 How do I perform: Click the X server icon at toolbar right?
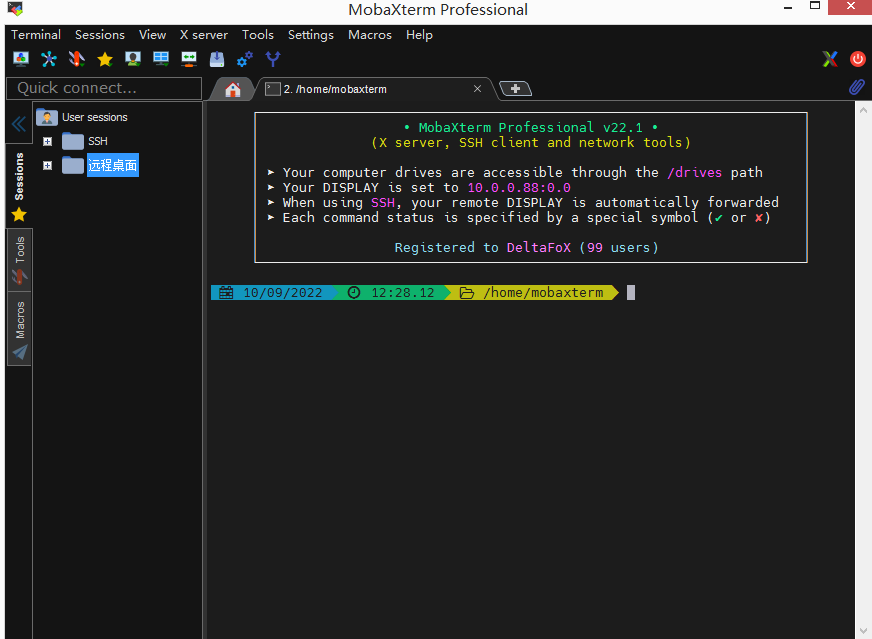click(x=830, y=58)
